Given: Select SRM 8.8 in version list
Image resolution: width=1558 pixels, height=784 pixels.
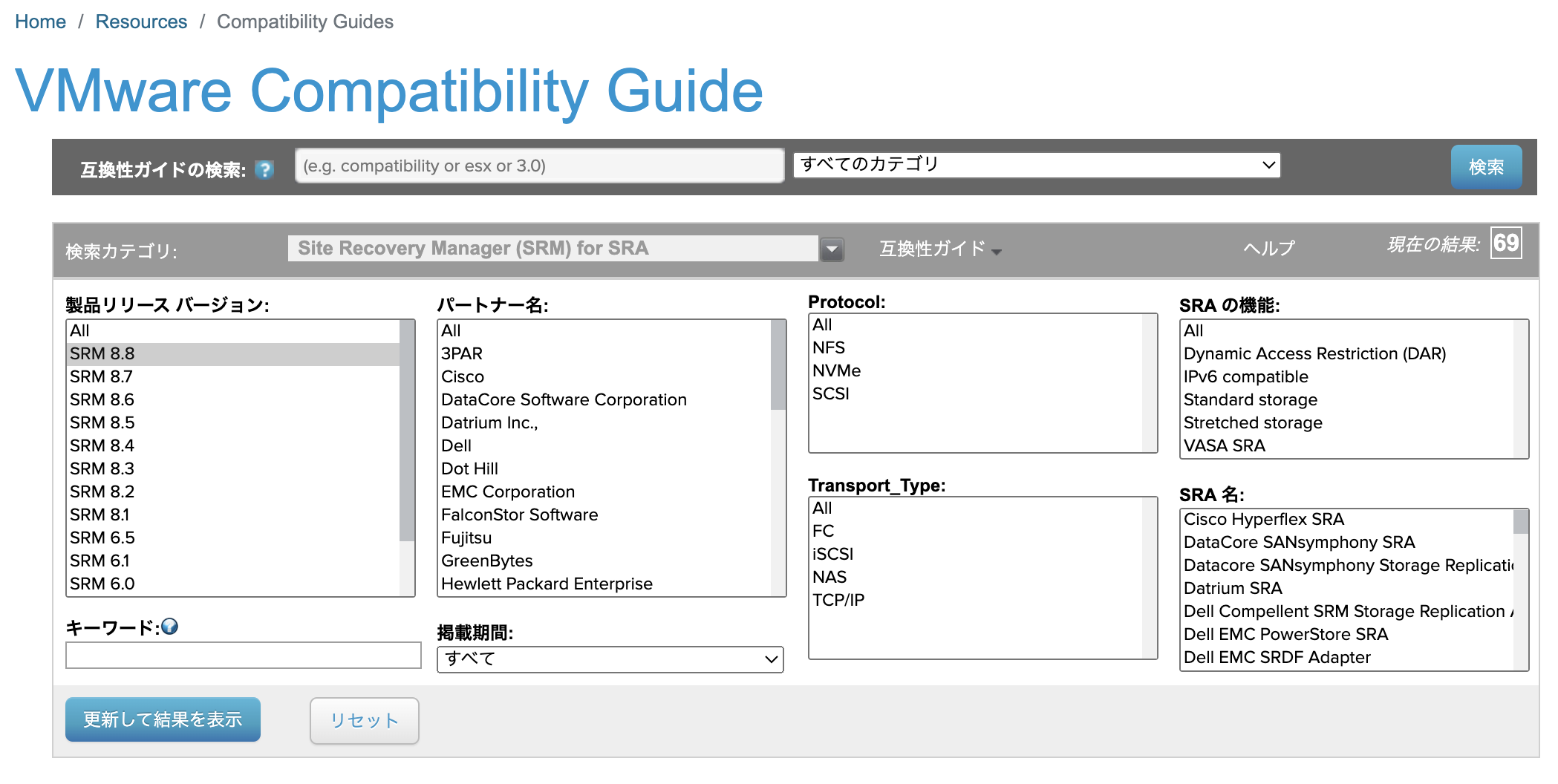Looking at the screenshot, I should [233, 353].
